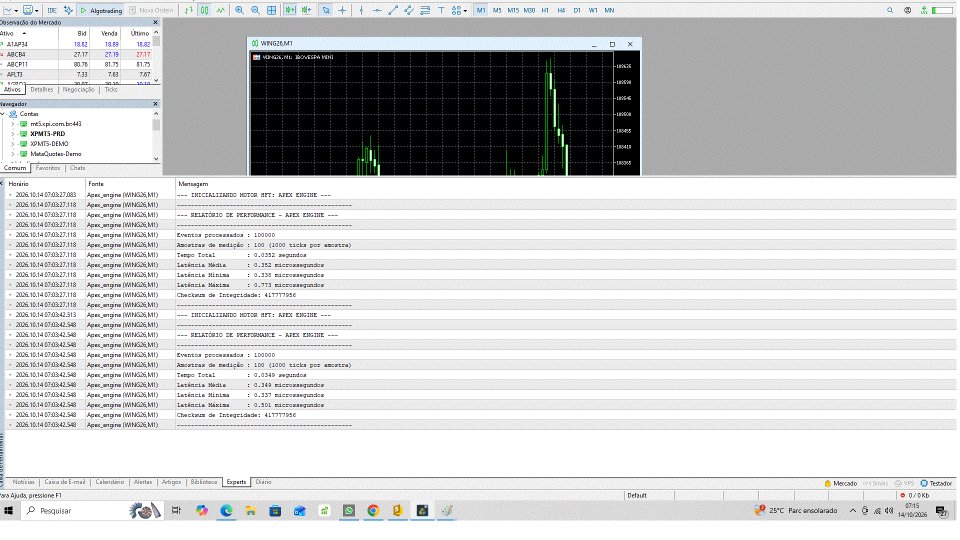The image size is (960, 540).
Task: Open the Detalhes tab
Action: 42,89
